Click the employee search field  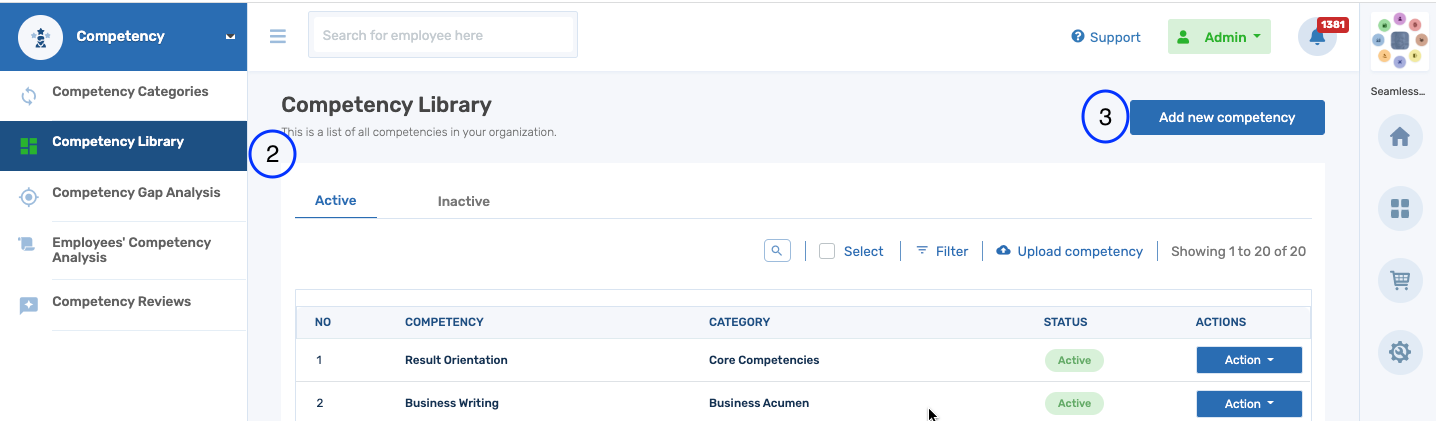point(442,35)
